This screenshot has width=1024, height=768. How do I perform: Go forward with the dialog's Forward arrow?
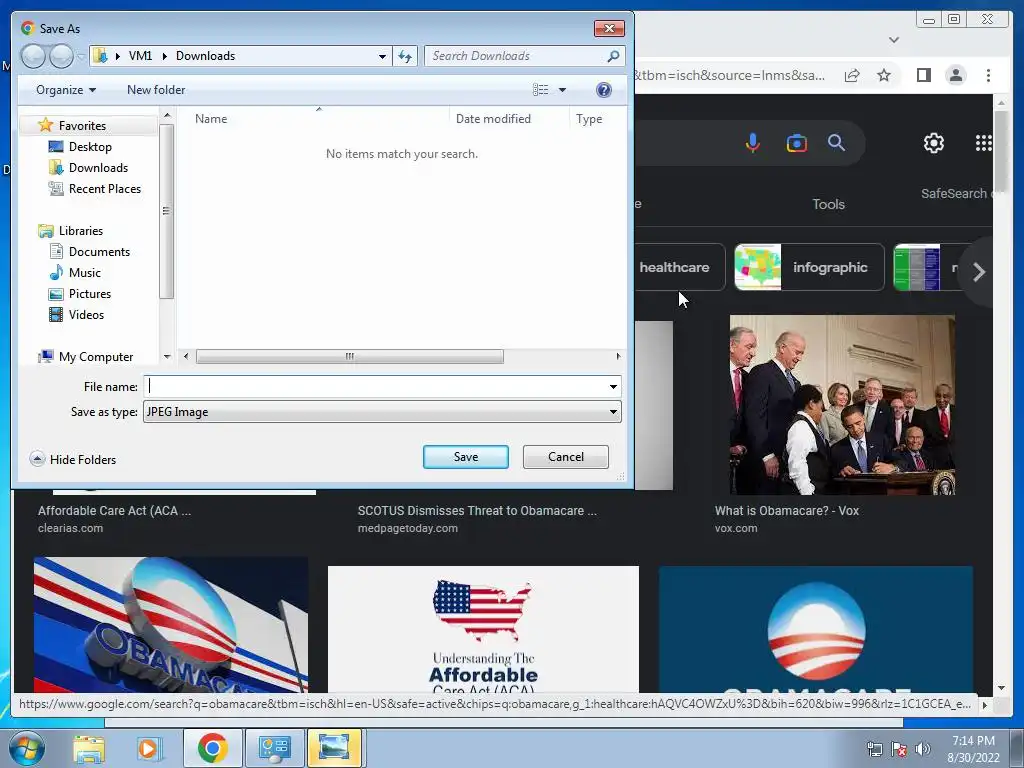coord(61,56)
